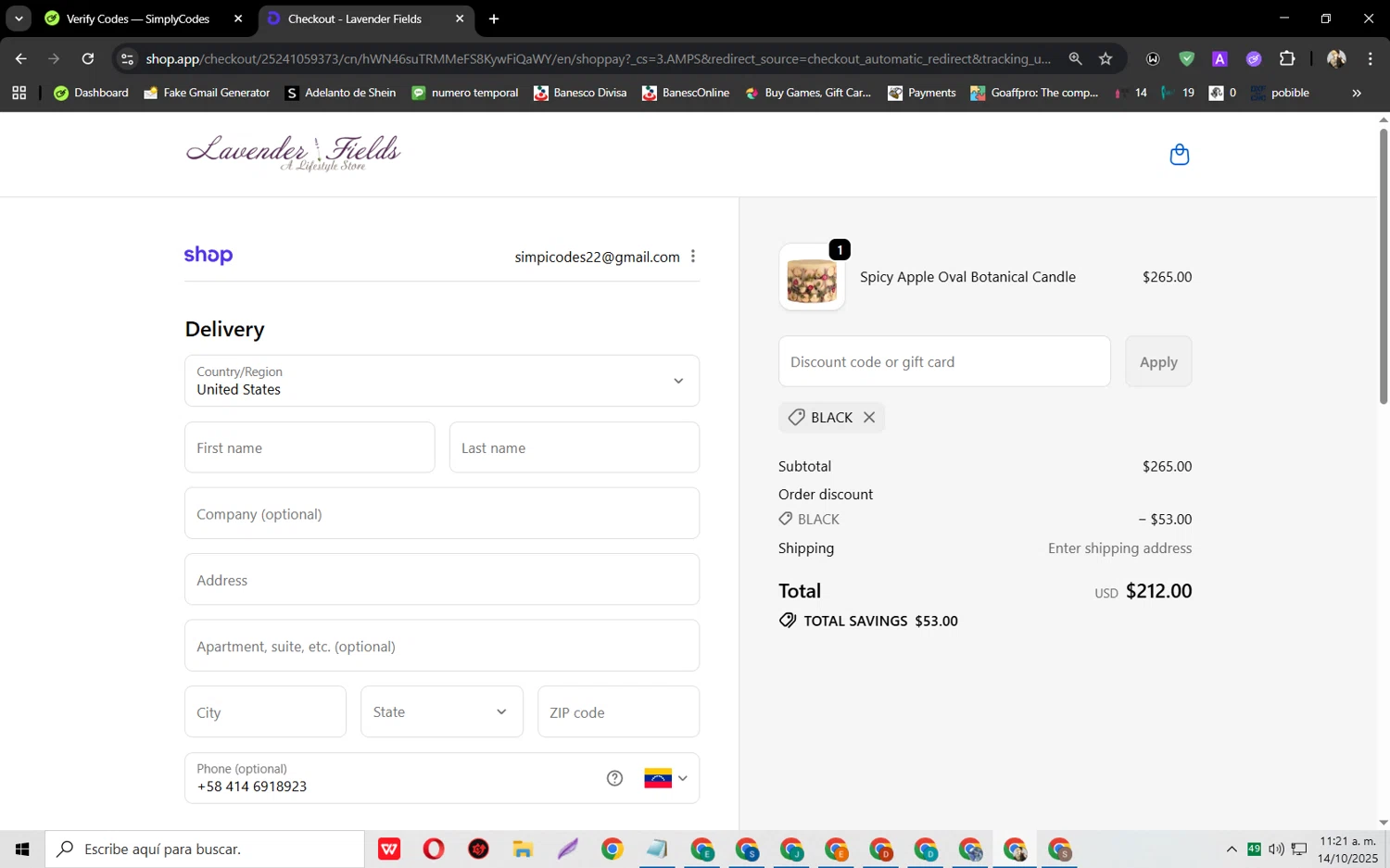Screen dimensions: 1390x868
Task: Open the Fake Gmail Generator bookmark
Action: [x=207, y=93]
